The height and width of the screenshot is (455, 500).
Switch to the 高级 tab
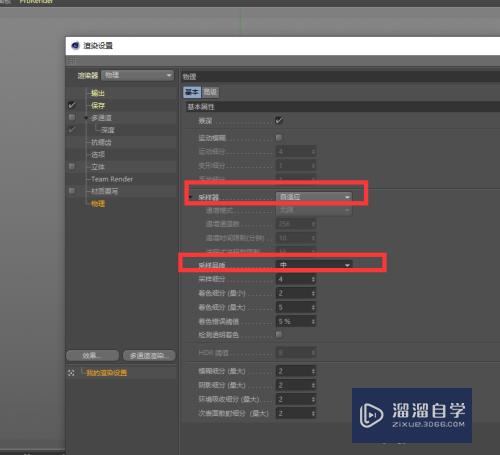pyautogui.click(x=210, y=92)
